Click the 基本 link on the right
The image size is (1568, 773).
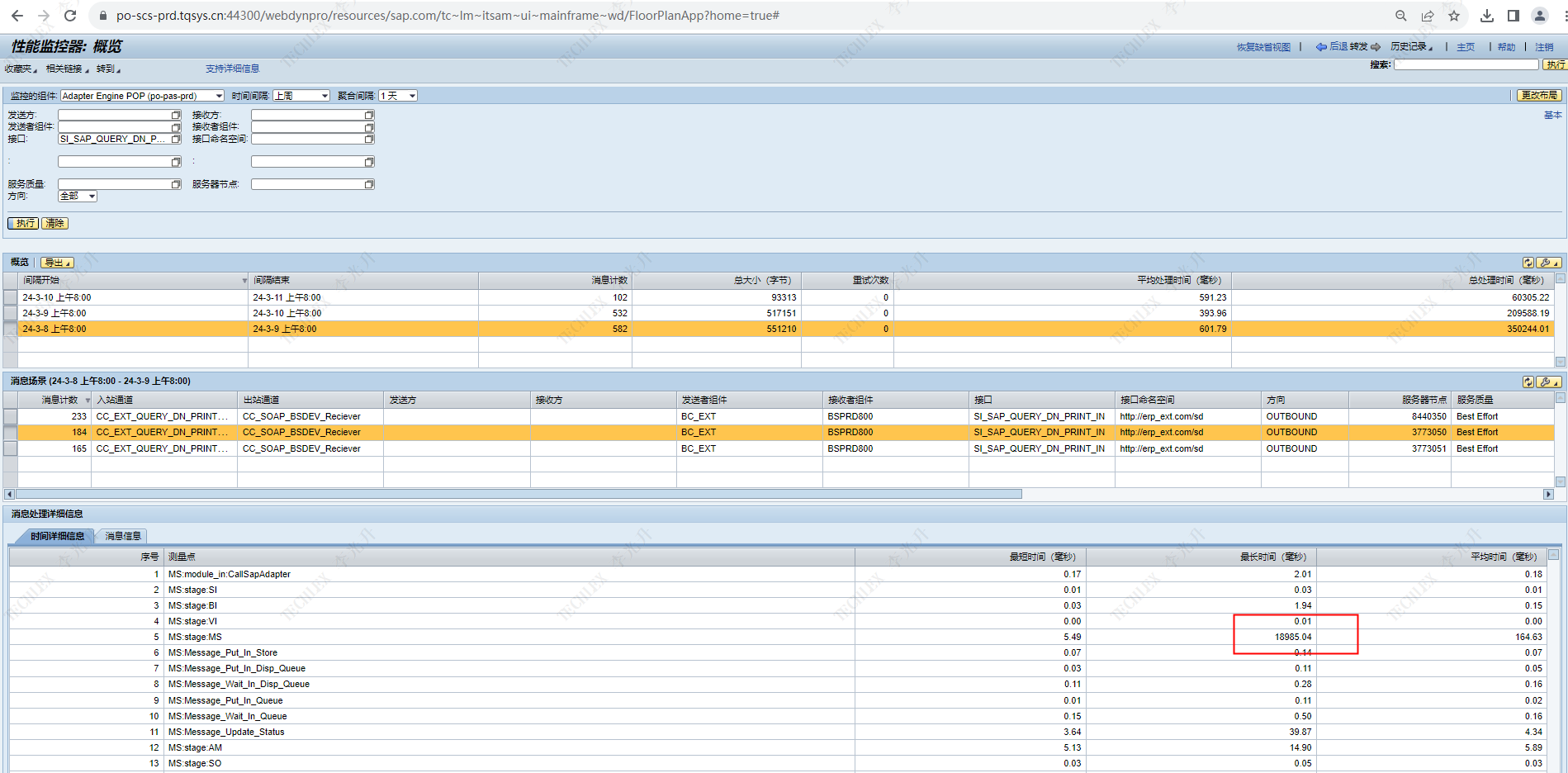click(1552, 116)
